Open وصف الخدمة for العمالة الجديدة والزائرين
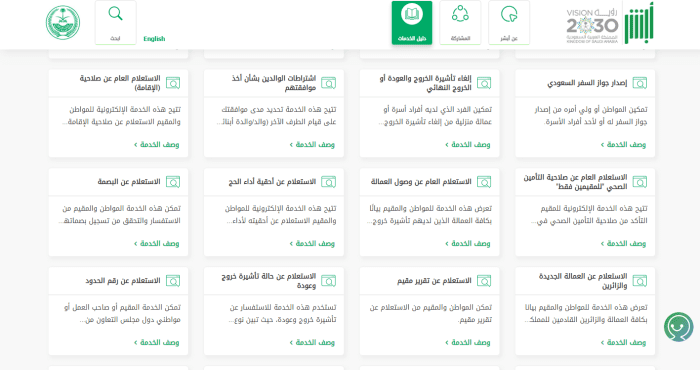 (623, 343)
